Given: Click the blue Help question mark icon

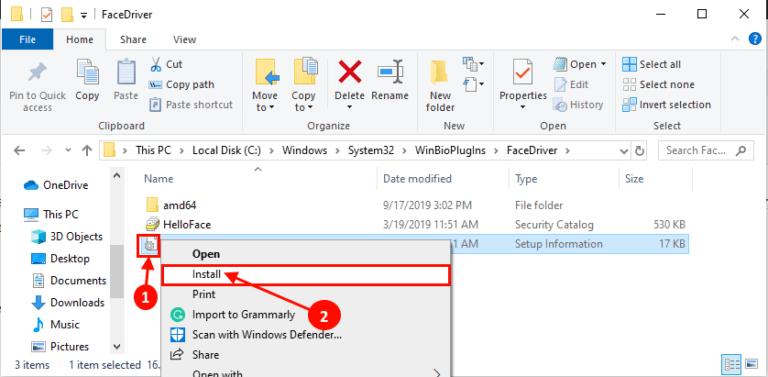Looking at the screenshot, I should [x=755, y=39].
